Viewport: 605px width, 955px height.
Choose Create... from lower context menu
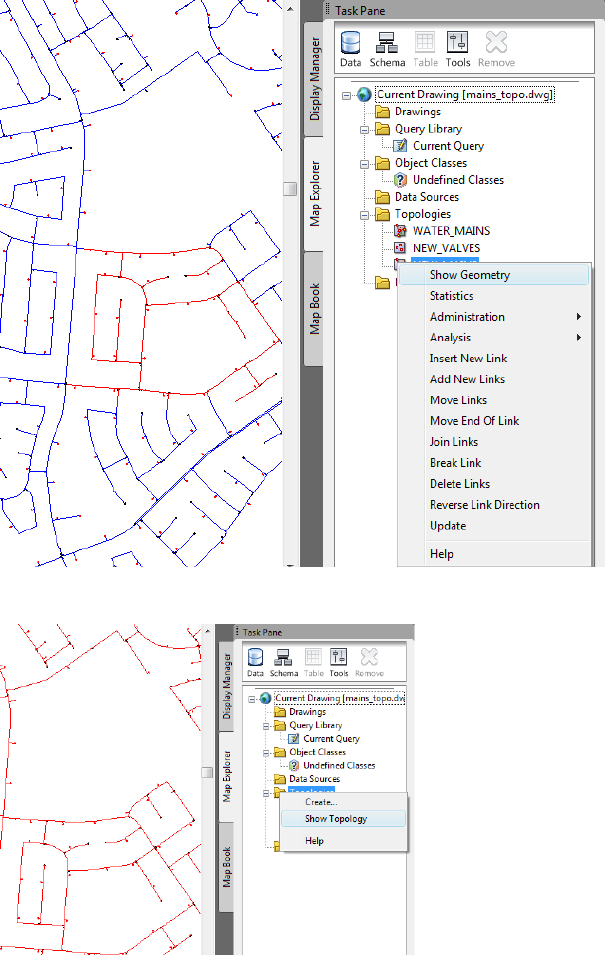click(x=343, y=802)
